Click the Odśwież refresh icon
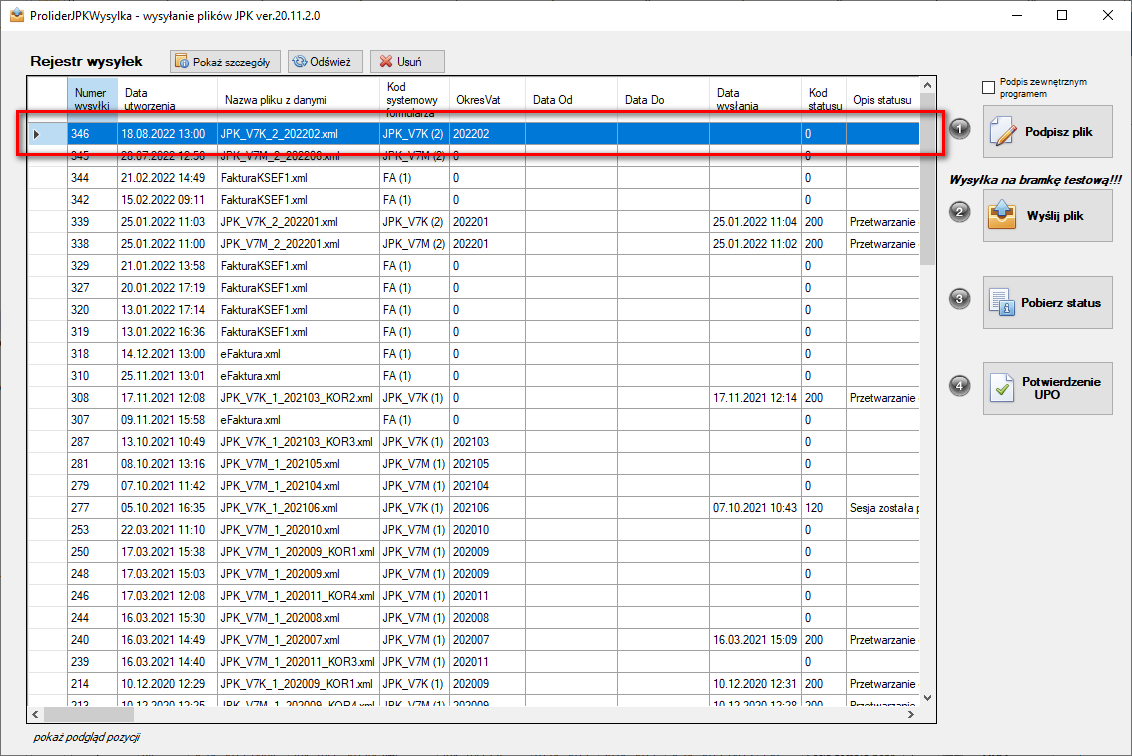 (x=300, y=61)
